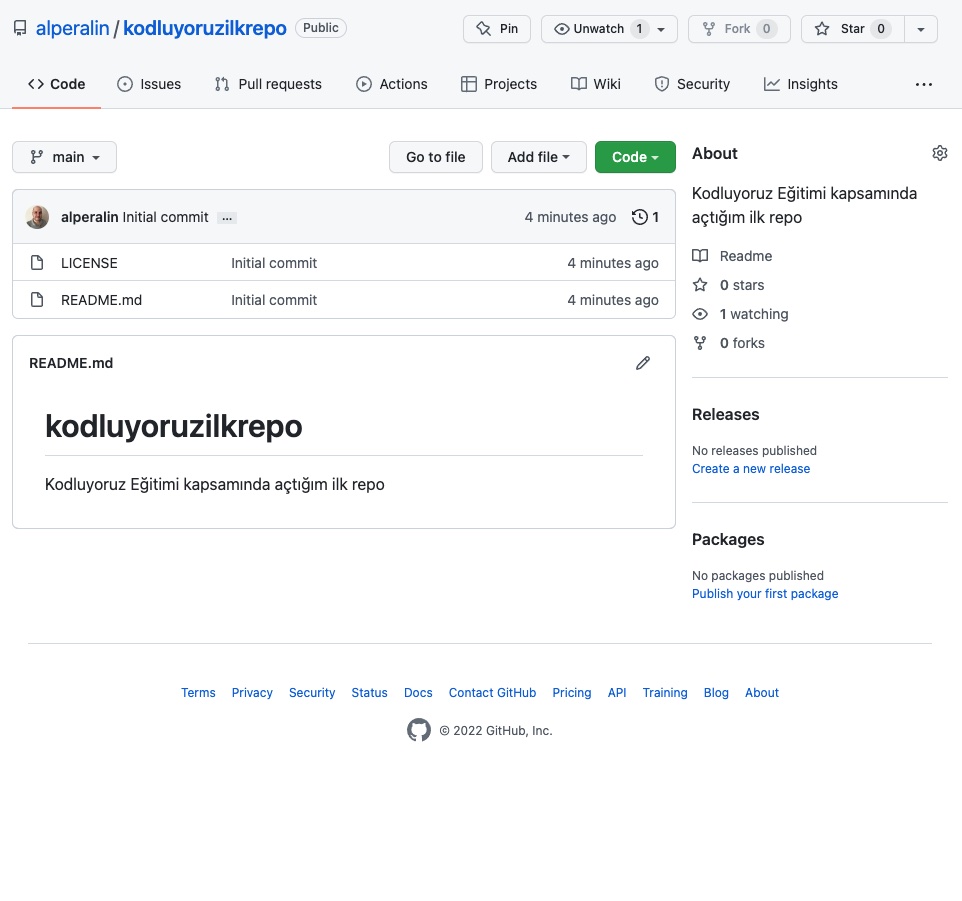Screen dimensions: 962x901
Task: Open the three-dot overflow menu in nav bar
Action: 923,85
